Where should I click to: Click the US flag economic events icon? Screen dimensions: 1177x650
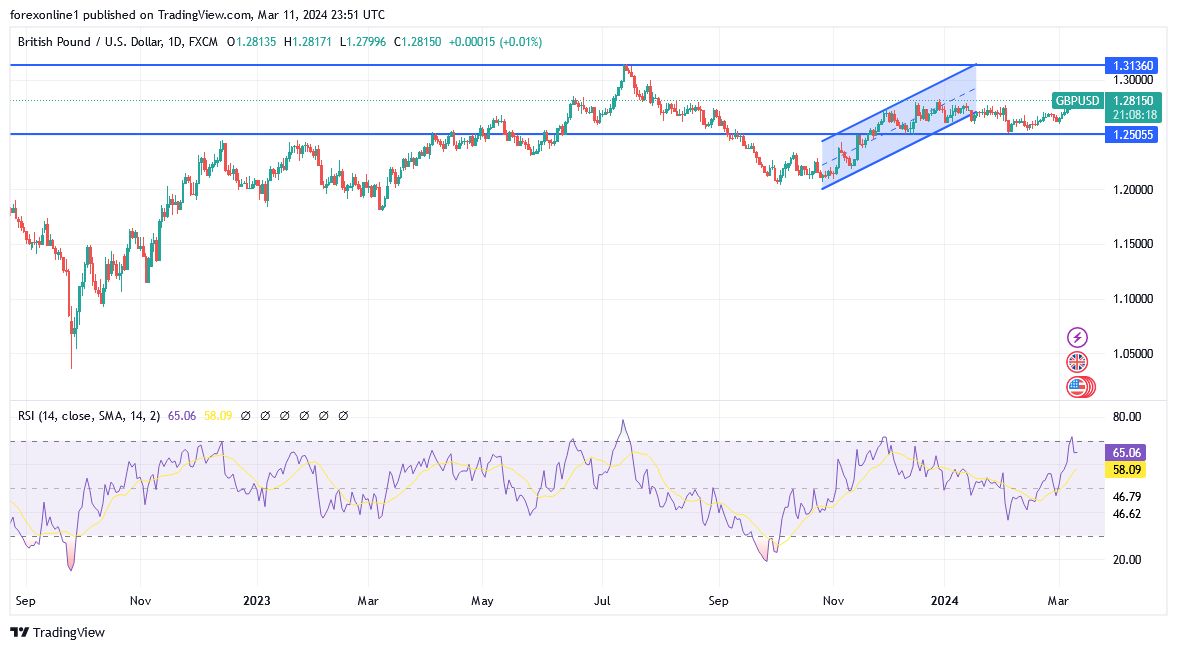(x=1076, y=386)
